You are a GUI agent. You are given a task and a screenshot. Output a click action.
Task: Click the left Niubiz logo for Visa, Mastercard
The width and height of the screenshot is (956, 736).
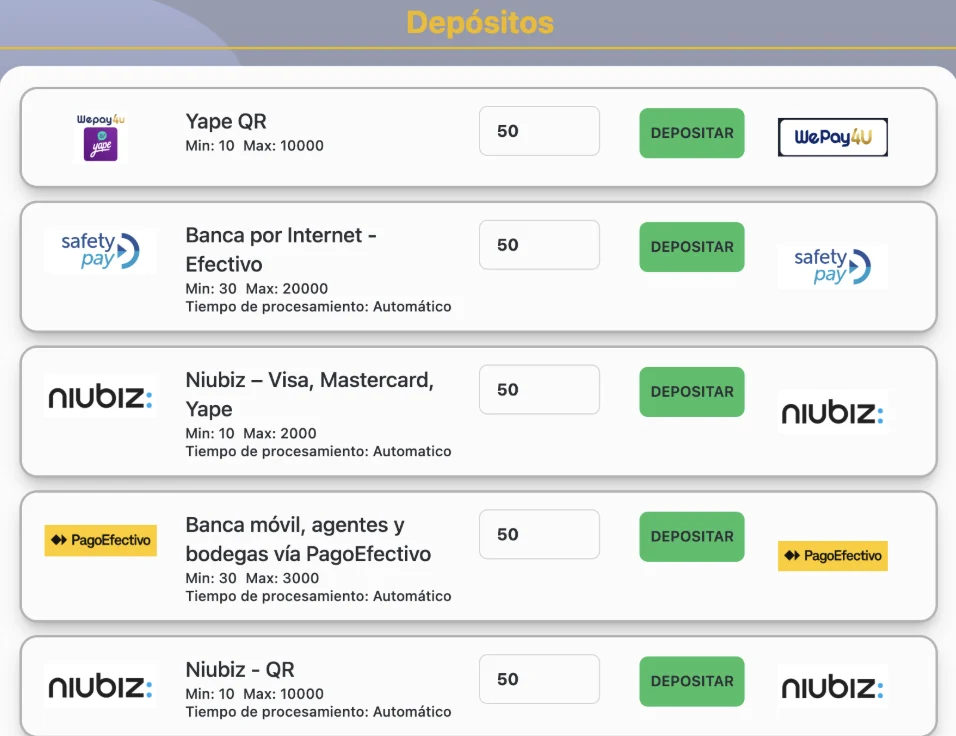101,396
